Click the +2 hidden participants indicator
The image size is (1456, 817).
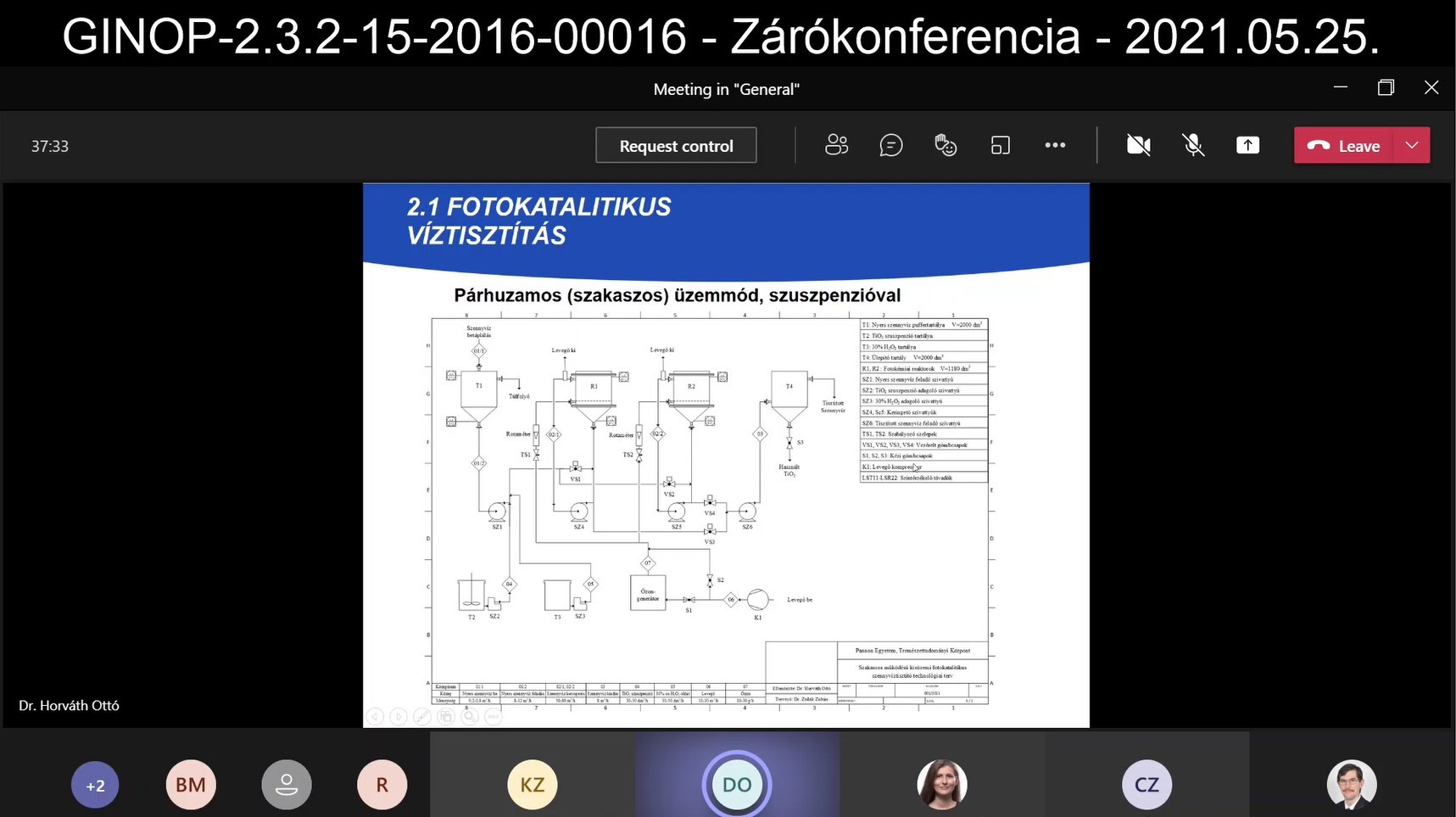(x=94, y=785)
